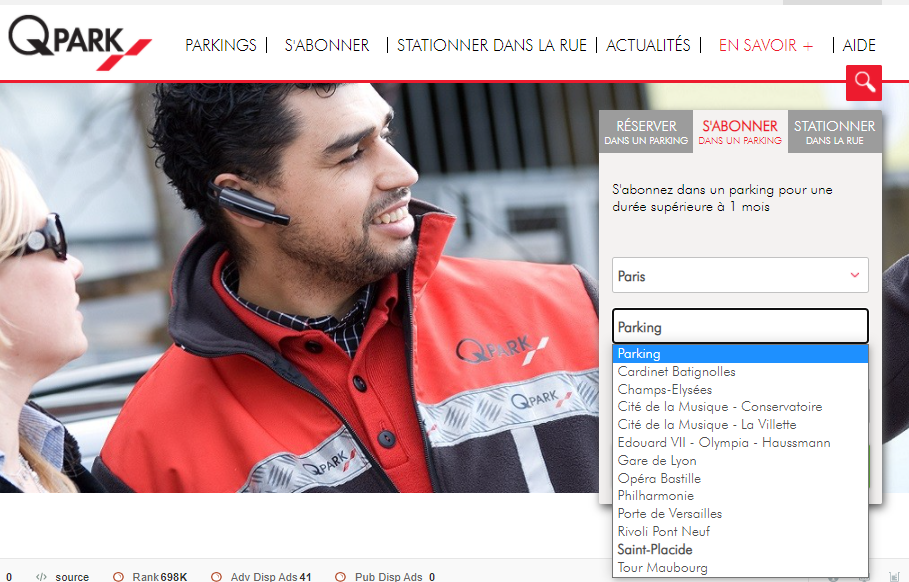909x582 pixels.
Task: Pick Cité de la Musique - La Villette
Action: click(x=740, y=425)
